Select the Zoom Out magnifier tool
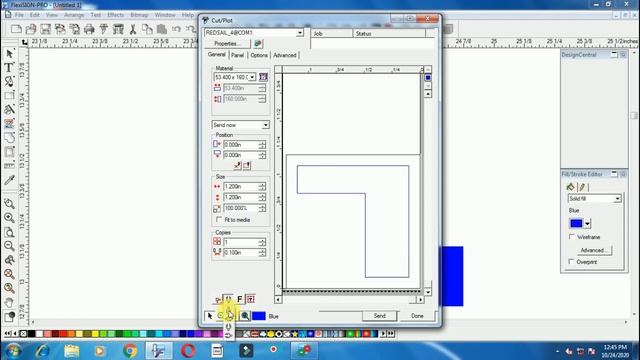 [x=9, y=246]
